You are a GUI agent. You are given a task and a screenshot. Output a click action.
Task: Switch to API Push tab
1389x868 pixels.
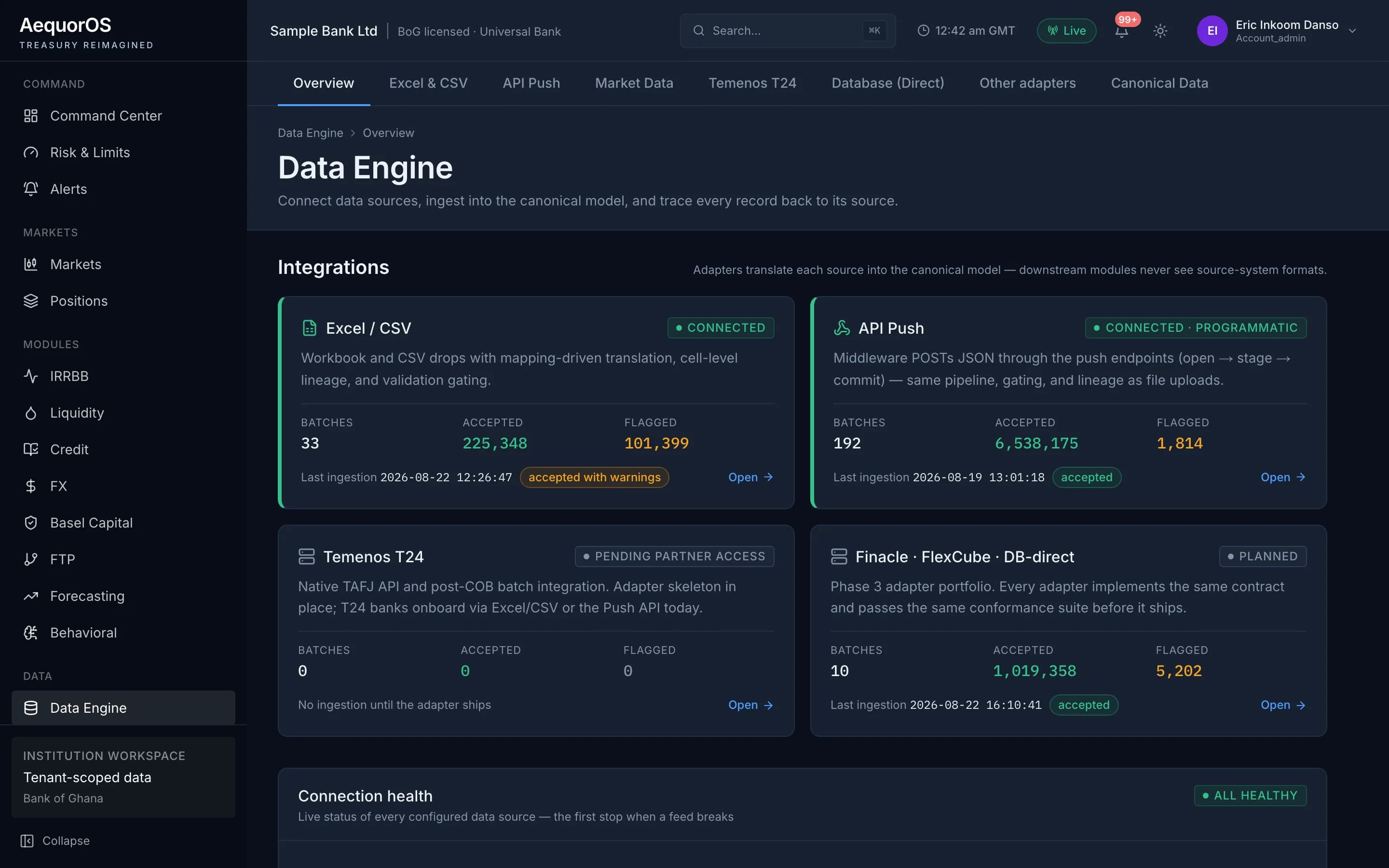(x=531, y=83)
